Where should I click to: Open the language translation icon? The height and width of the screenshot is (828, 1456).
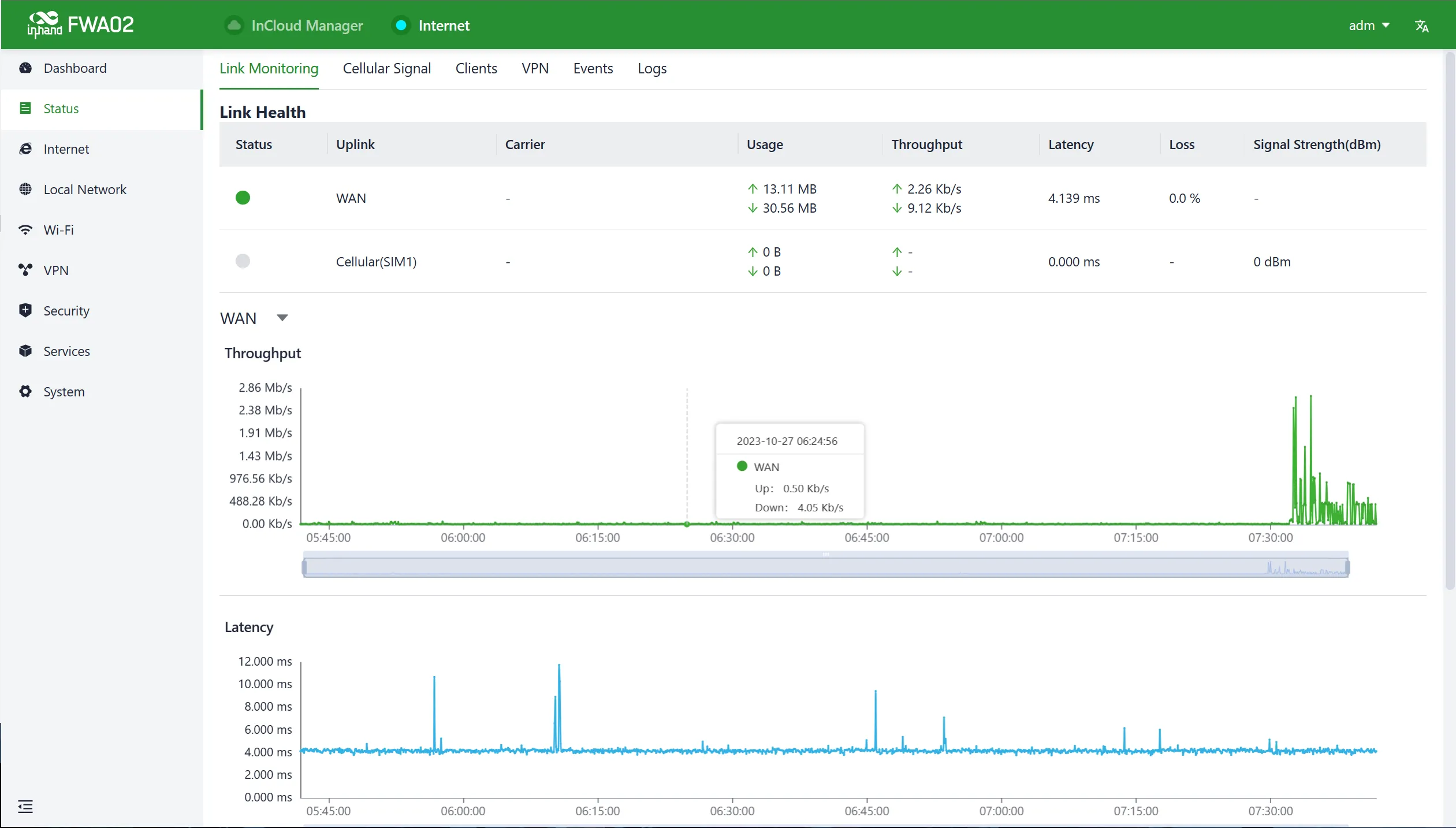(x=1421, y=26)
